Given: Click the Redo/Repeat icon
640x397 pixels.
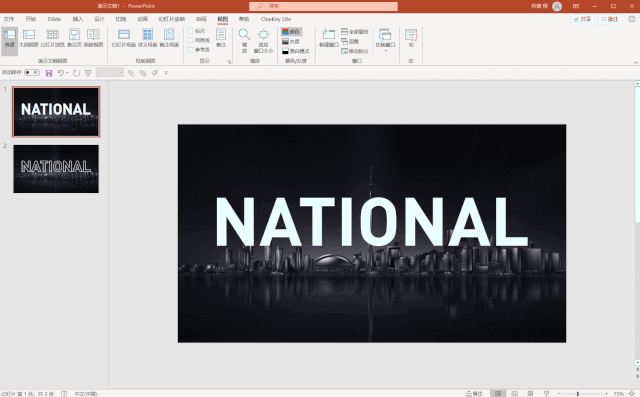Looking at the screenshot, I should coord(76,73).
